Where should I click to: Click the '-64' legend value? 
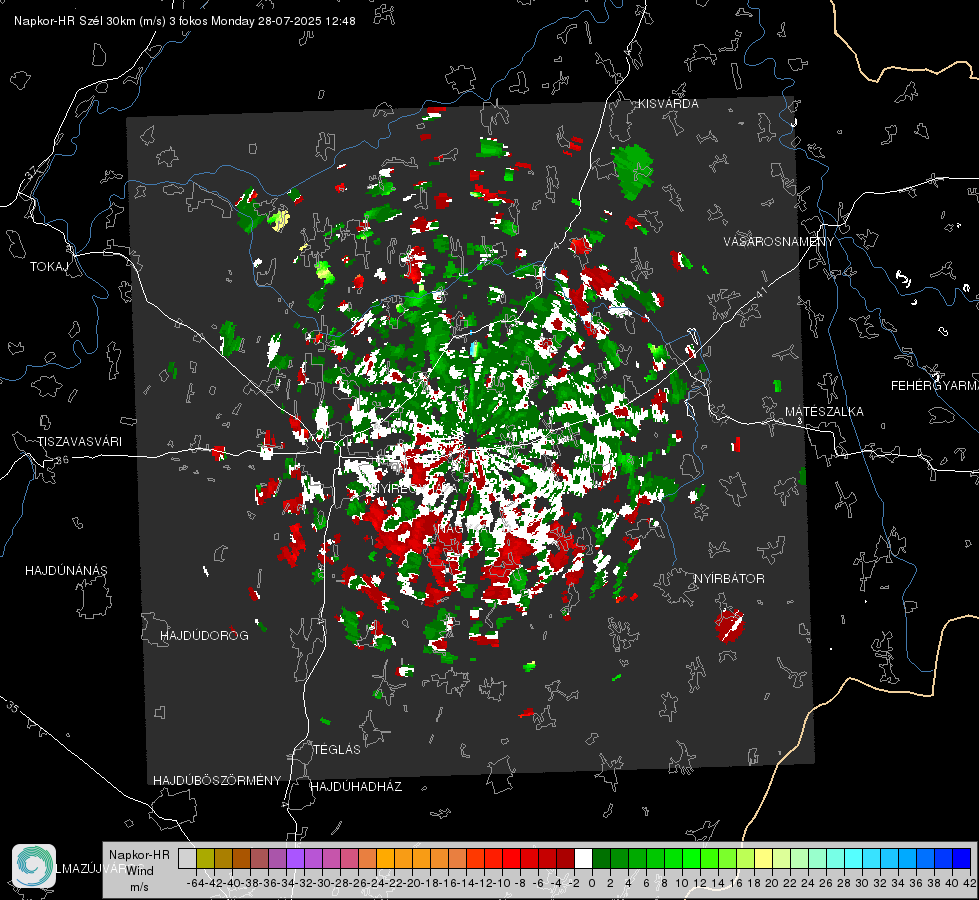[x=195, y=883]
